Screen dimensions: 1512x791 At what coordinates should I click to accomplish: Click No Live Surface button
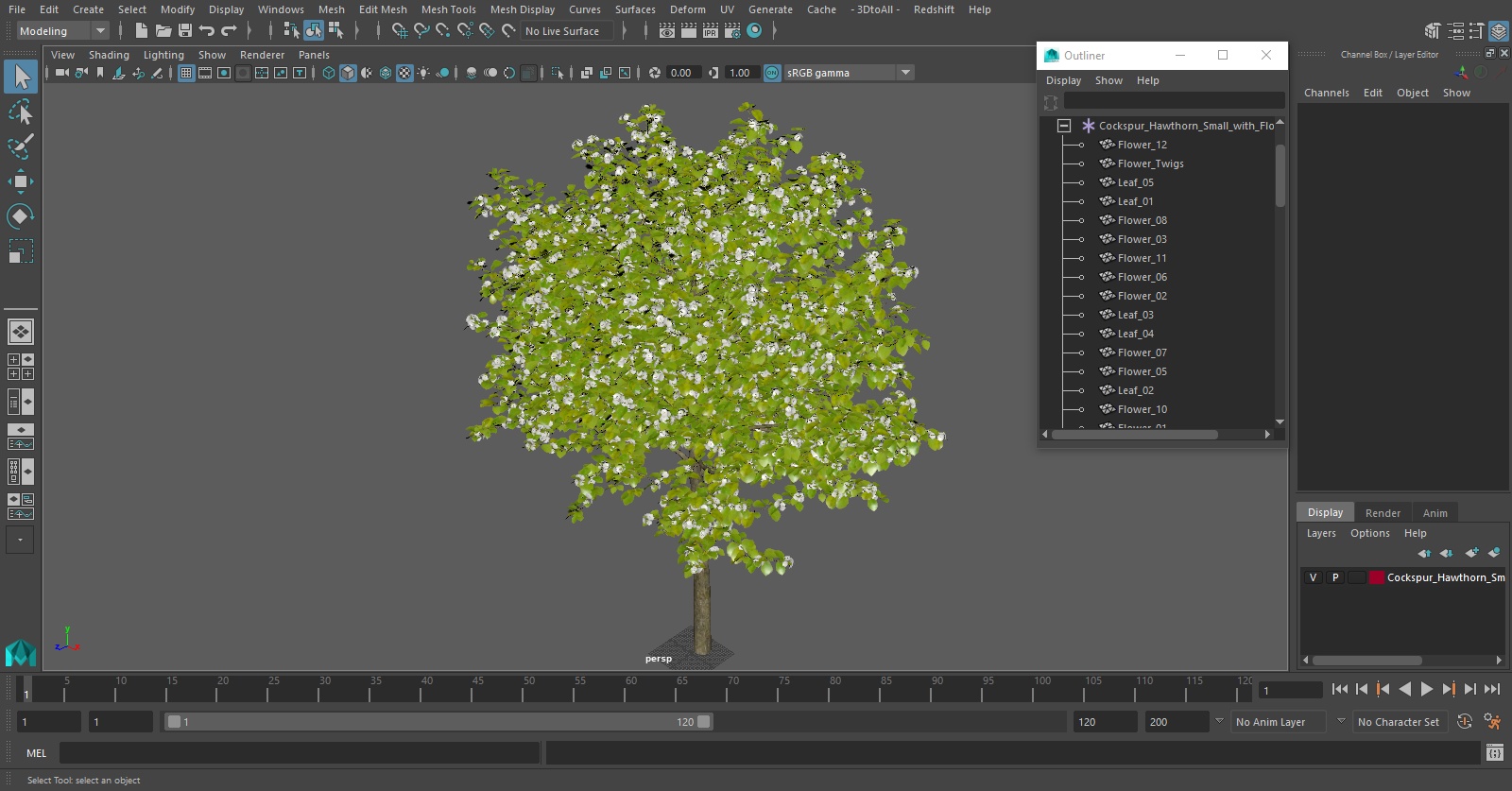(567, 31)
